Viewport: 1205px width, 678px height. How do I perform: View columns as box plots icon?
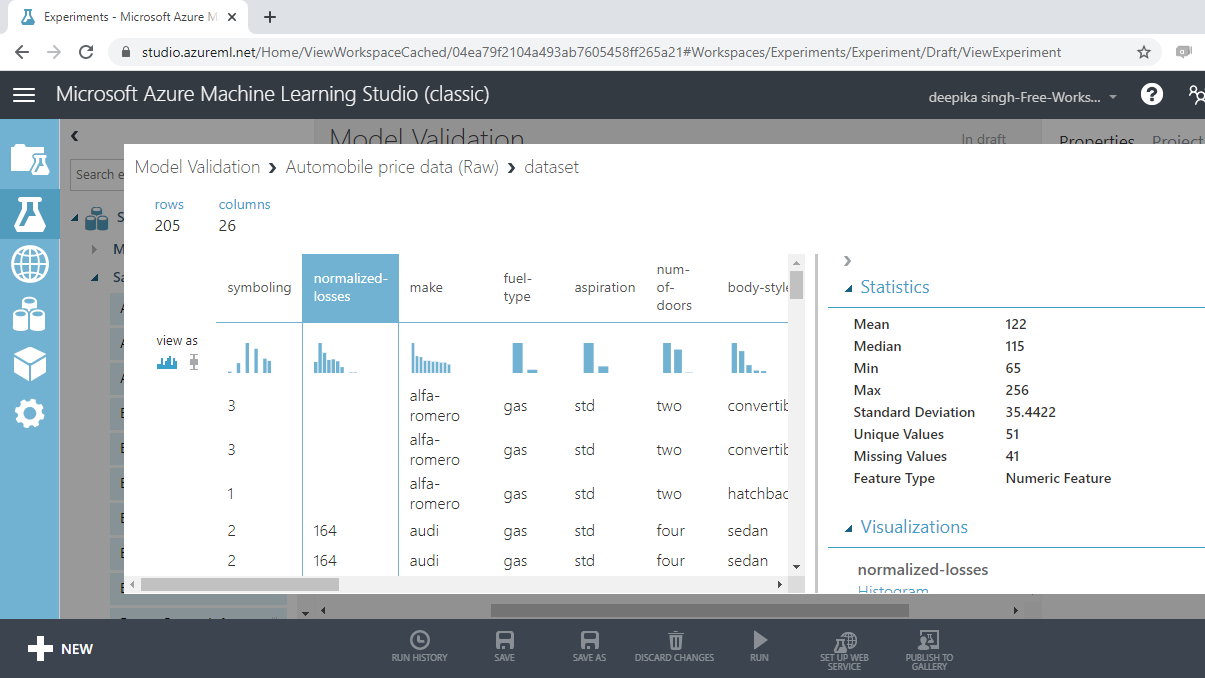(x=194, y=362)
